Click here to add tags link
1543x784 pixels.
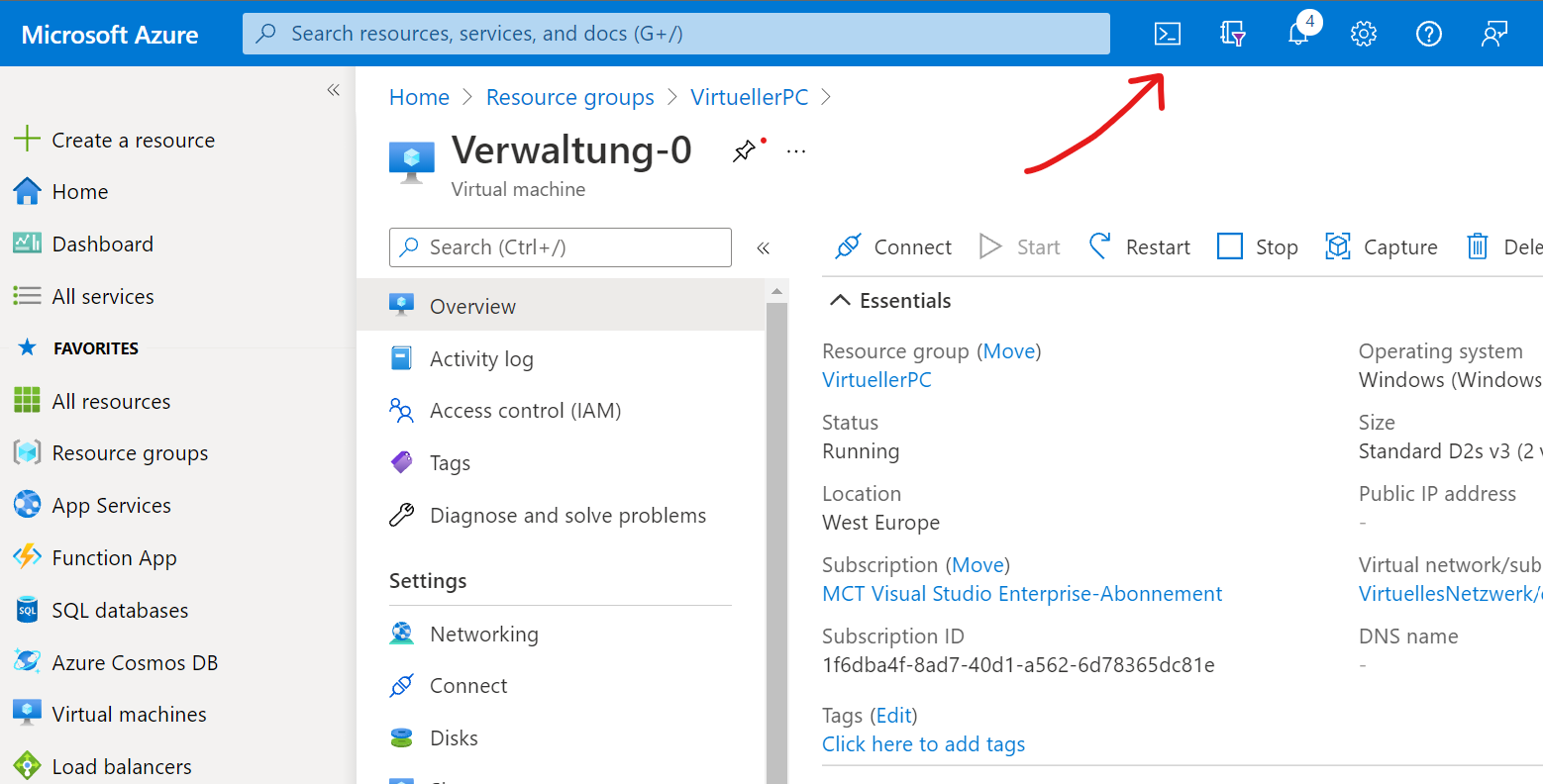tap(923, 744)
